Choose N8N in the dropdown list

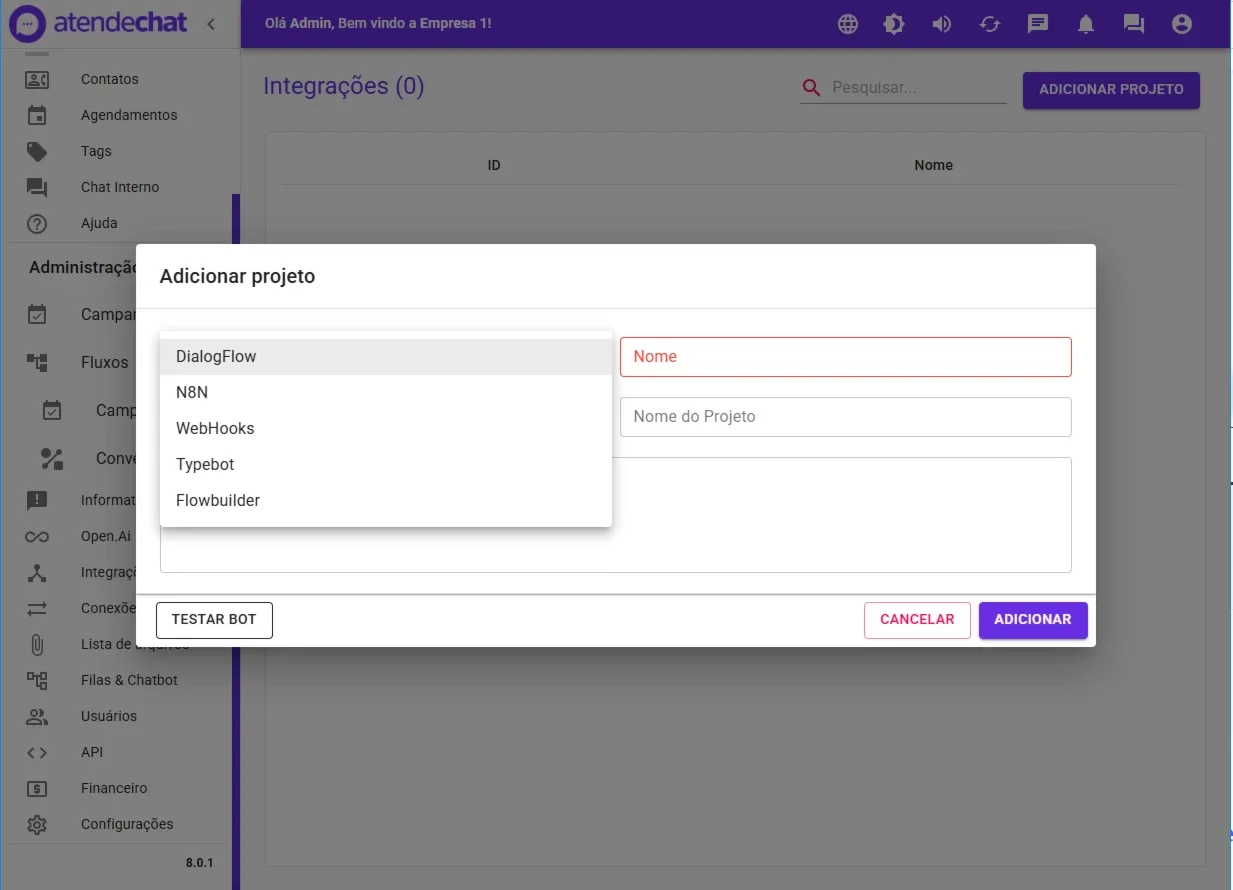click(386, 393)
